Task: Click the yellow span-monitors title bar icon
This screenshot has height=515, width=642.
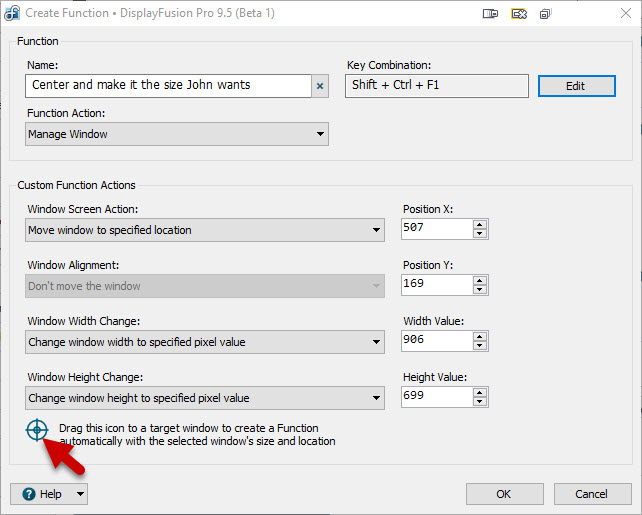Action: pos(519,14)
